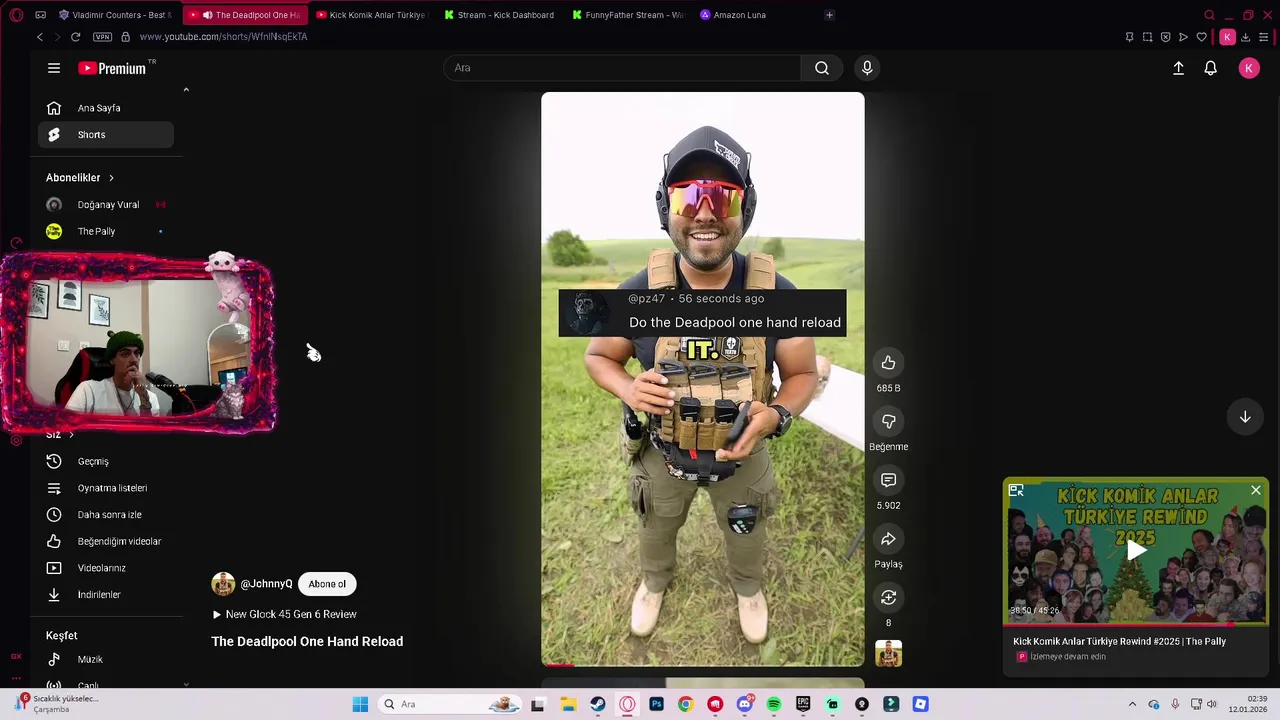
Task: Switch to Kick Komik Anlar Türkiye tab
Action: tap(370, 15)
